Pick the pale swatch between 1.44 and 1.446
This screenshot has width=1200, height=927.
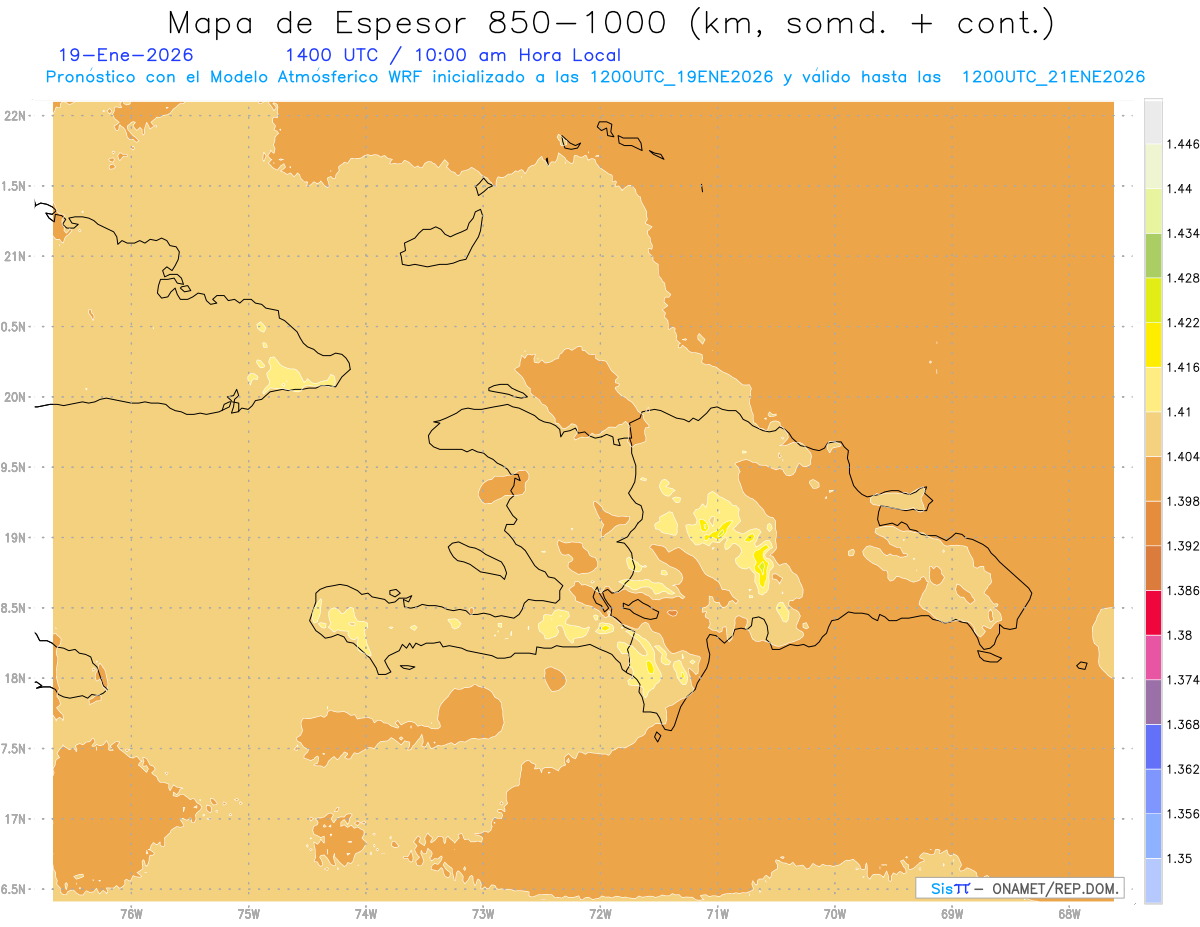click(x=1153, y=166)
